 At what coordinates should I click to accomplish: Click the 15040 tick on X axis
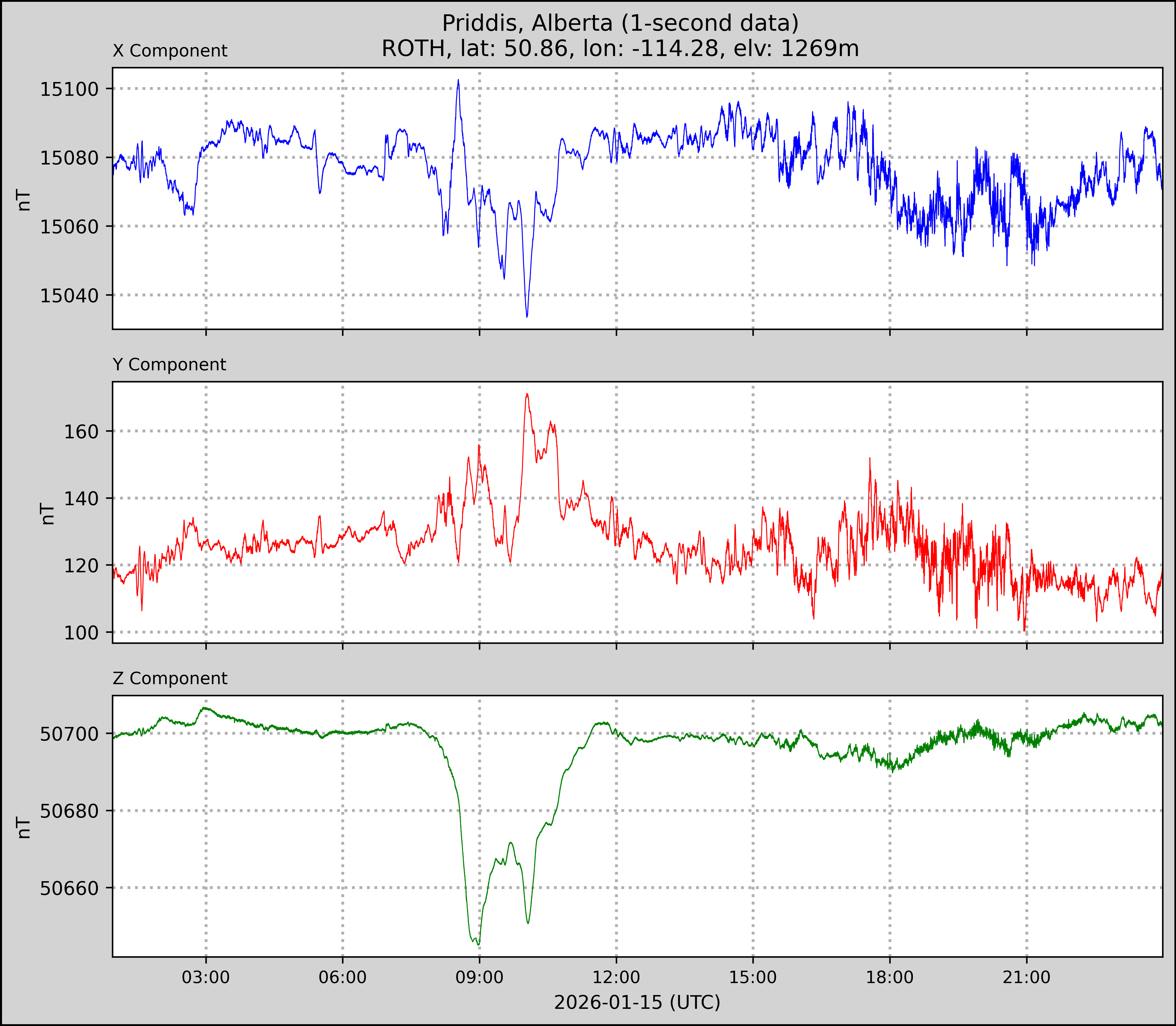pos(69,296)
